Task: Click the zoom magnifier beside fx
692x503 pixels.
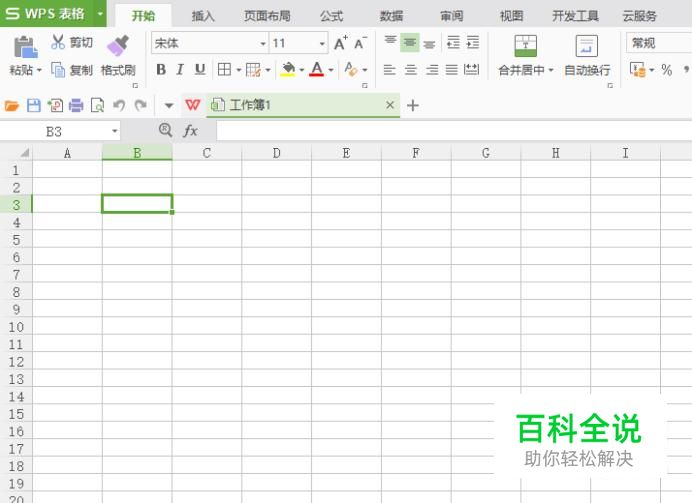Action: pos(165,130)
